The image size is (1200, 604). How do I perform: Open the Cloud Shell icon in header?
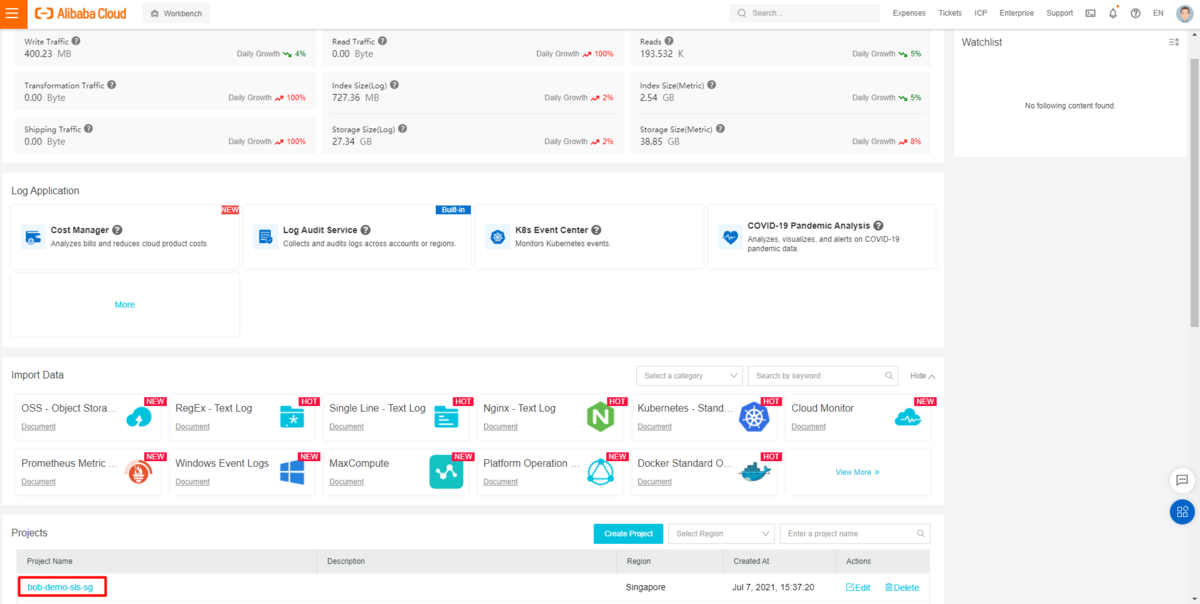(1090, 13)
